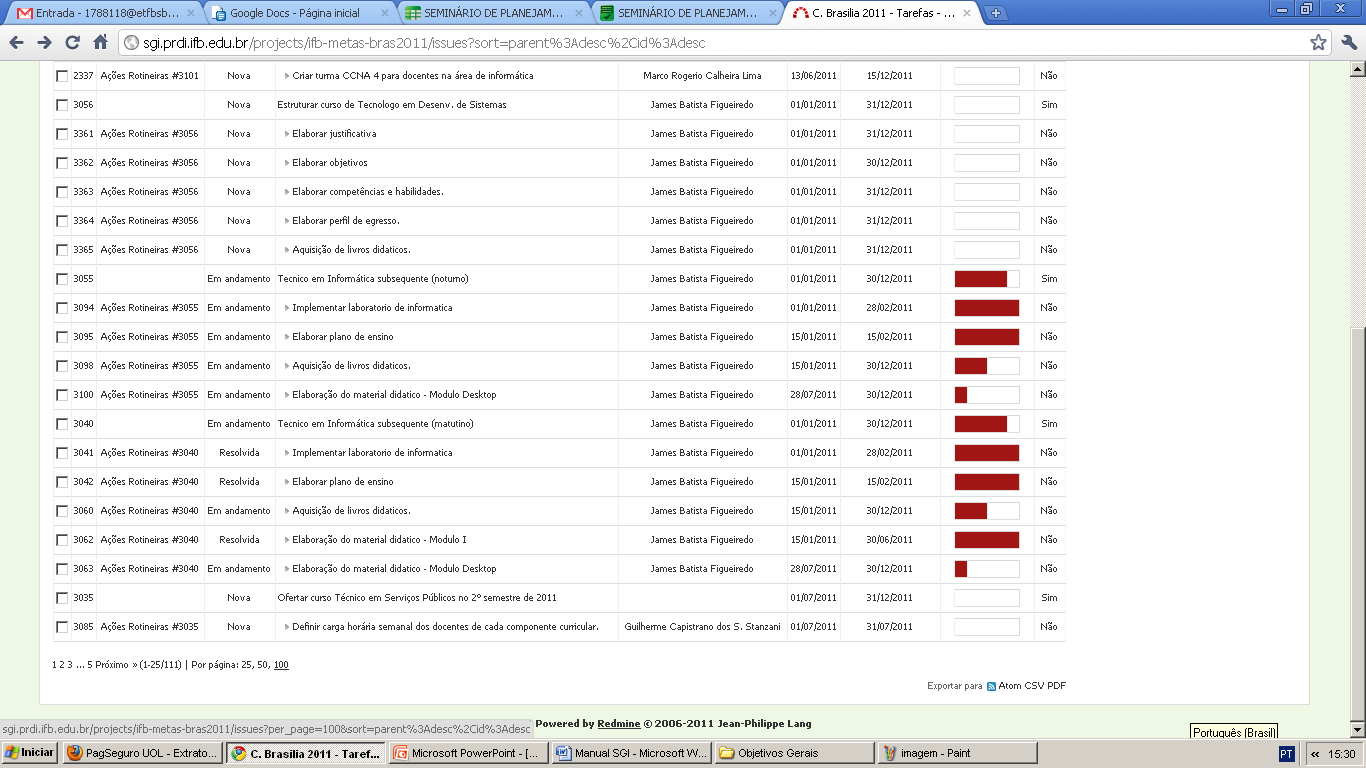Click arrow beside Implementar laboratorio, issue 3094
Image resolution: width=1366 pixels, height=768 pixels.
286,308
